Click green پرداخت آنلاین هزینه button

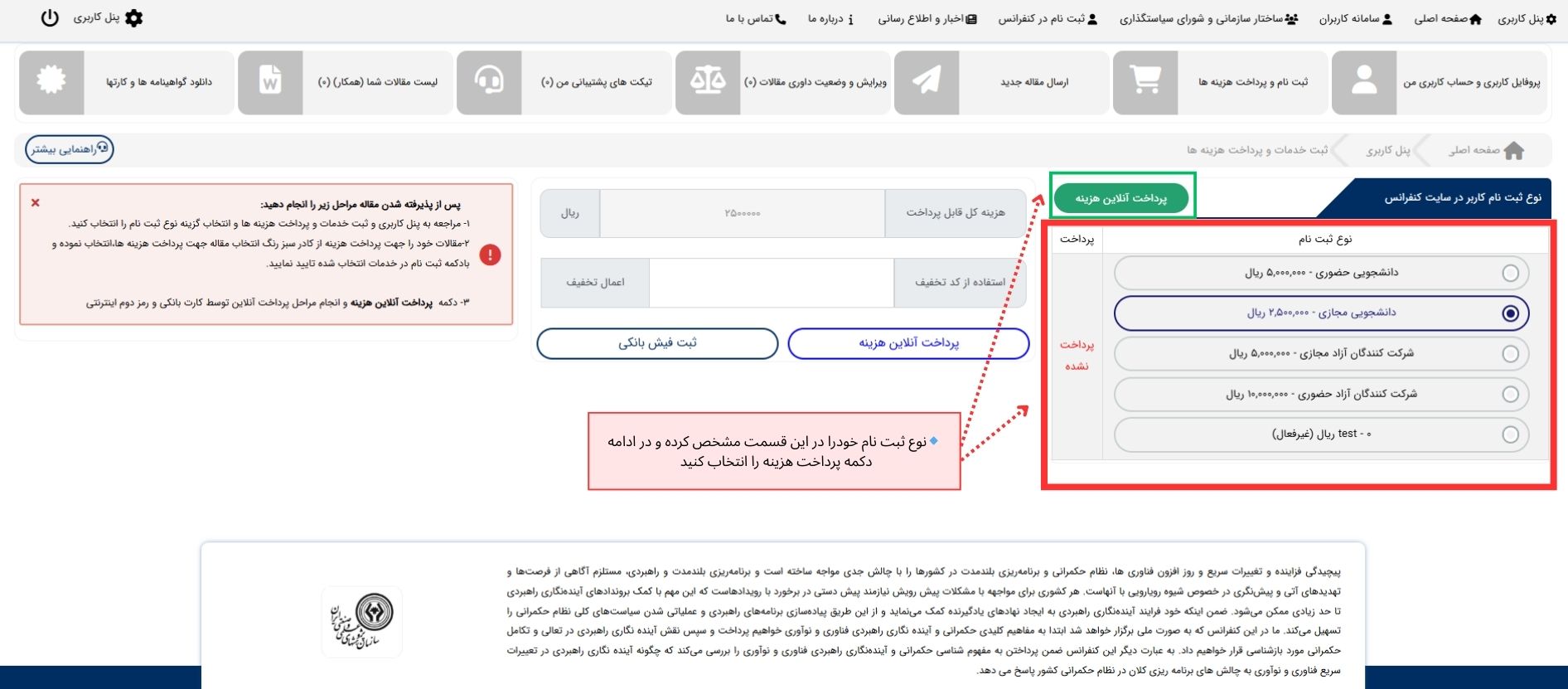[x=1121, y=198]
